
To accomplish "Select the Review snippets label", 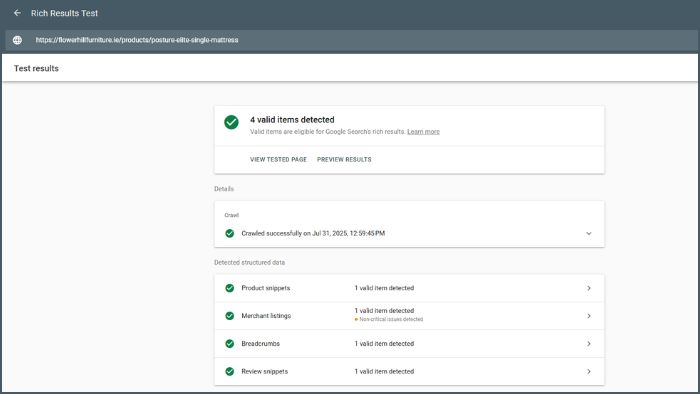I will 265,371.
